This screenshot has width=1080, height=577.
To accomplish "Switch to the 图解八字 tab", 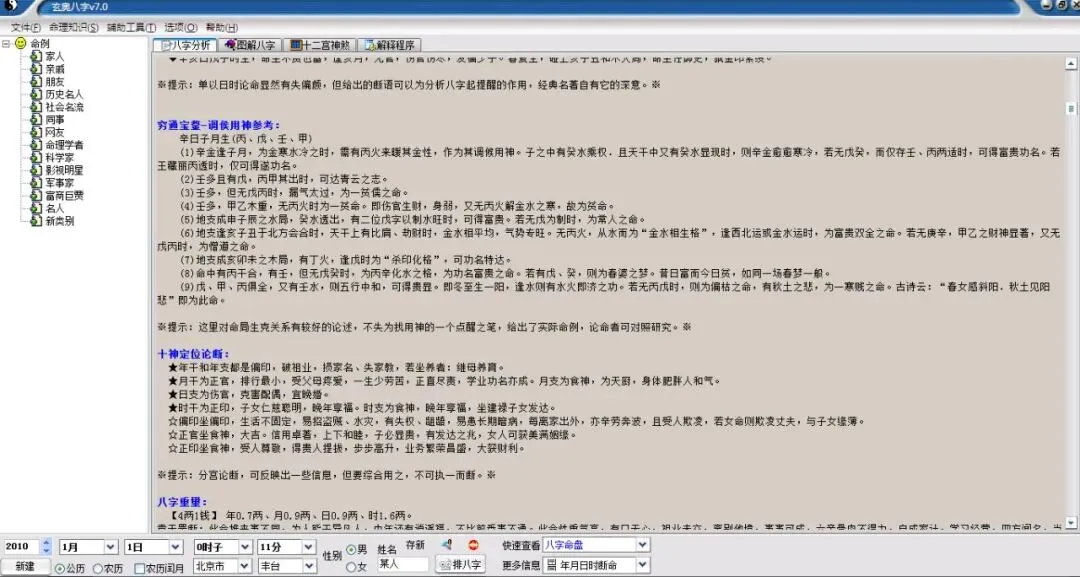I will (250, 45).
